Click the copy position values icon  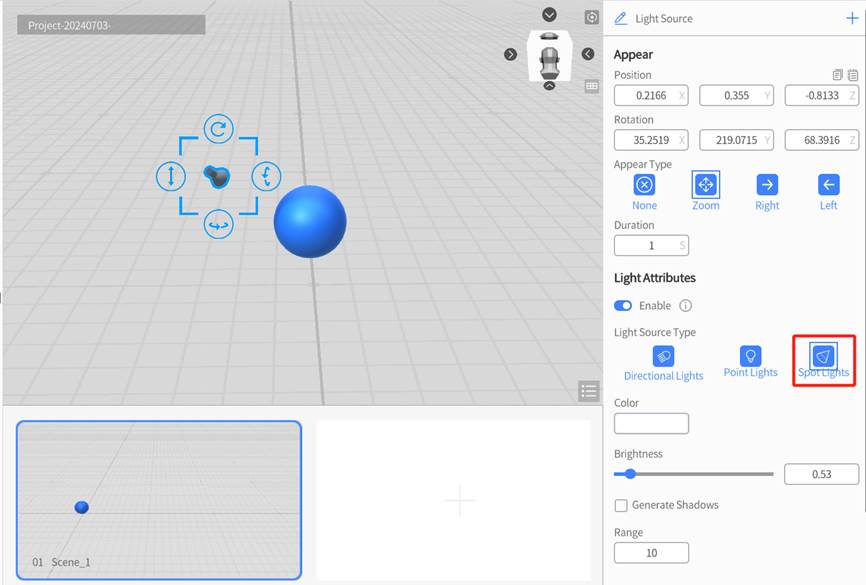(x=837, y=75)
